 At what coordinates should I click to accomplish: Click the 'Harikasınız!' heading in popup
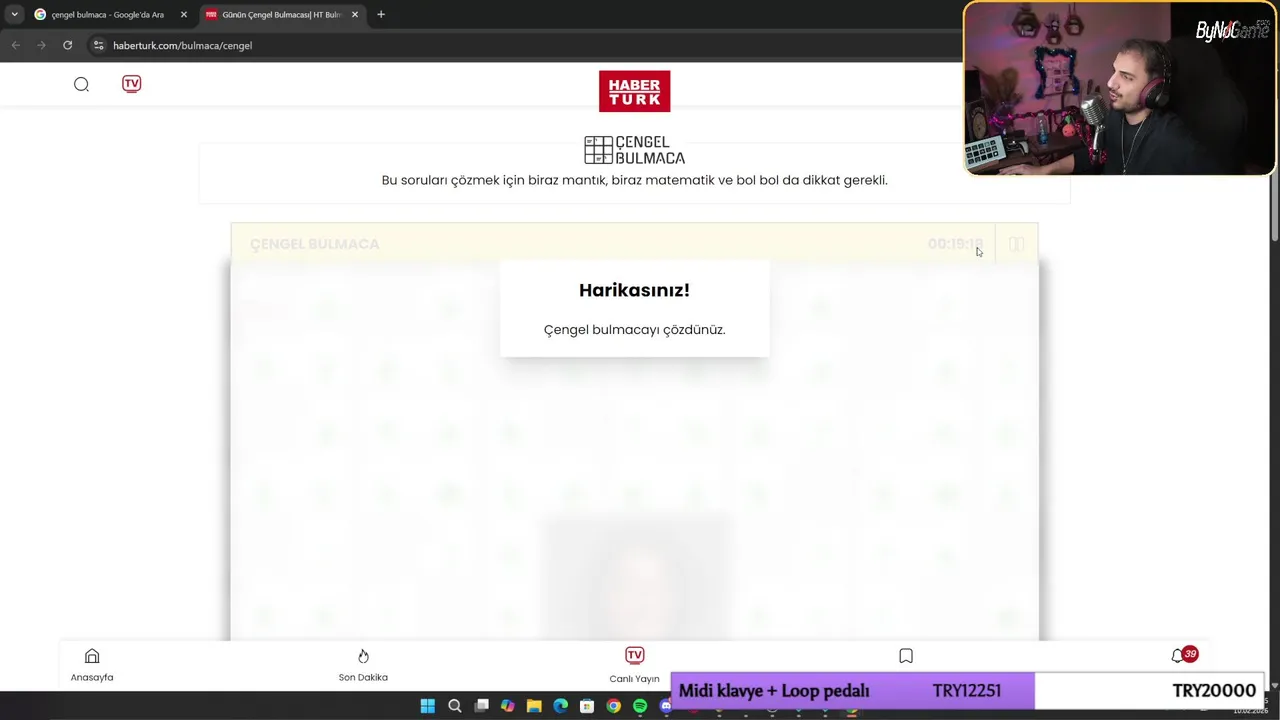click(634, 290)
